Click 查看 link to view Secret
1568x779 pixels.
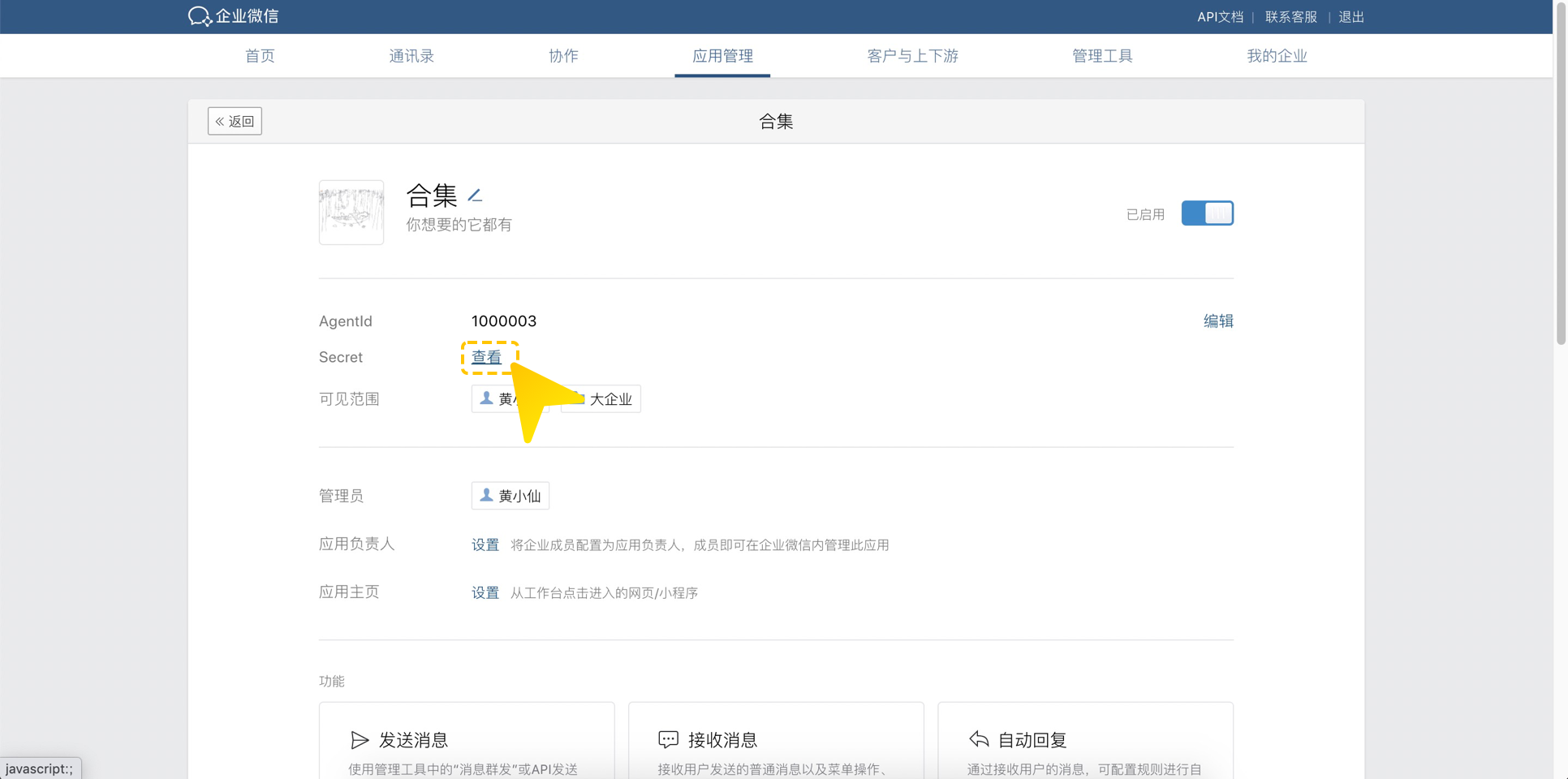(x=487, y=357)
